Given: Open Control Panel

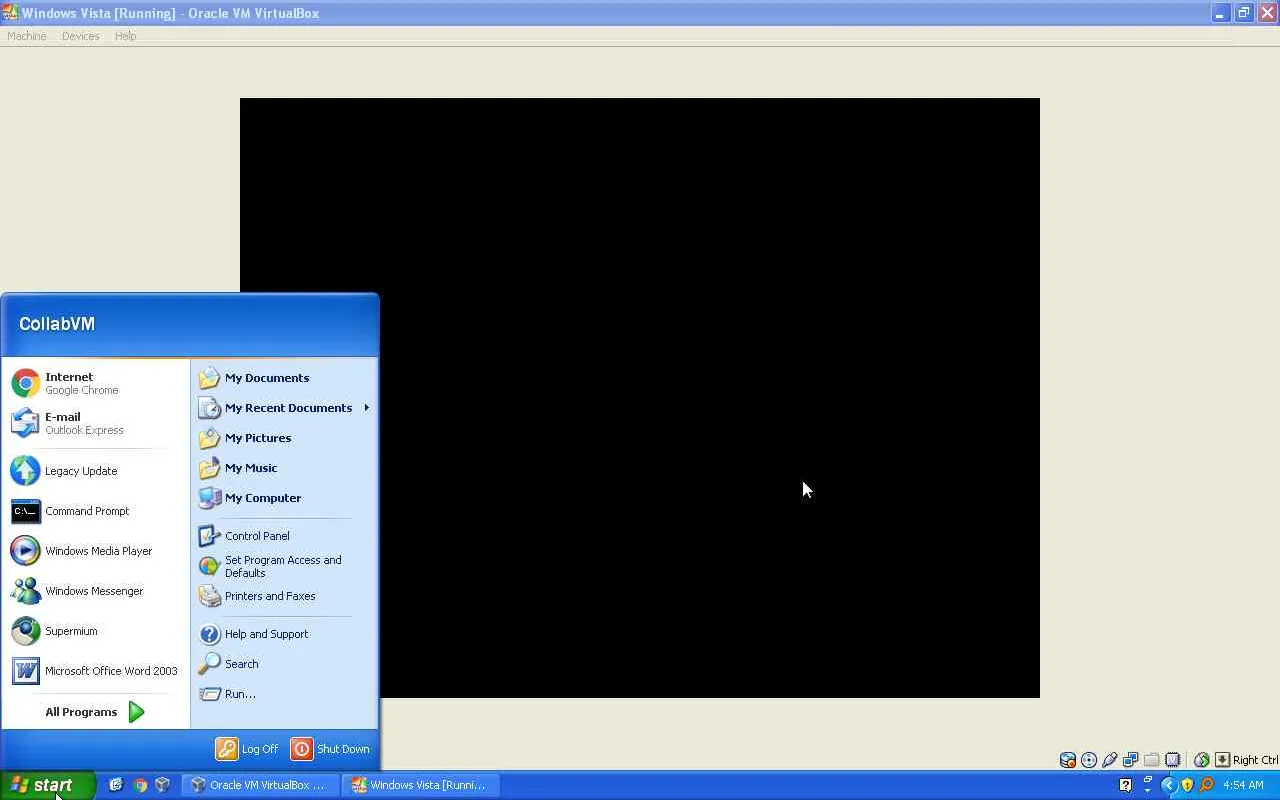Looking at the screenshot, I should (x=284, y=536).
